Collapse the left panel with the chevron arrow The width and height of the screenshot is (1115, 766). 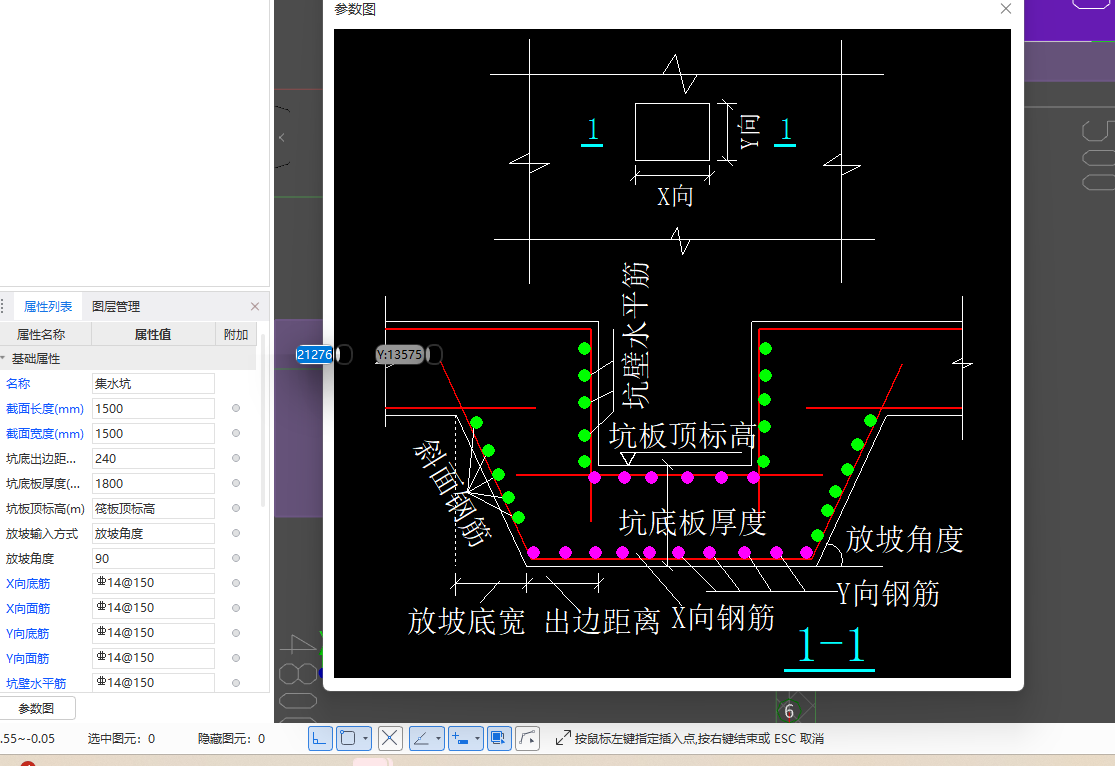[x=282, y=138]
